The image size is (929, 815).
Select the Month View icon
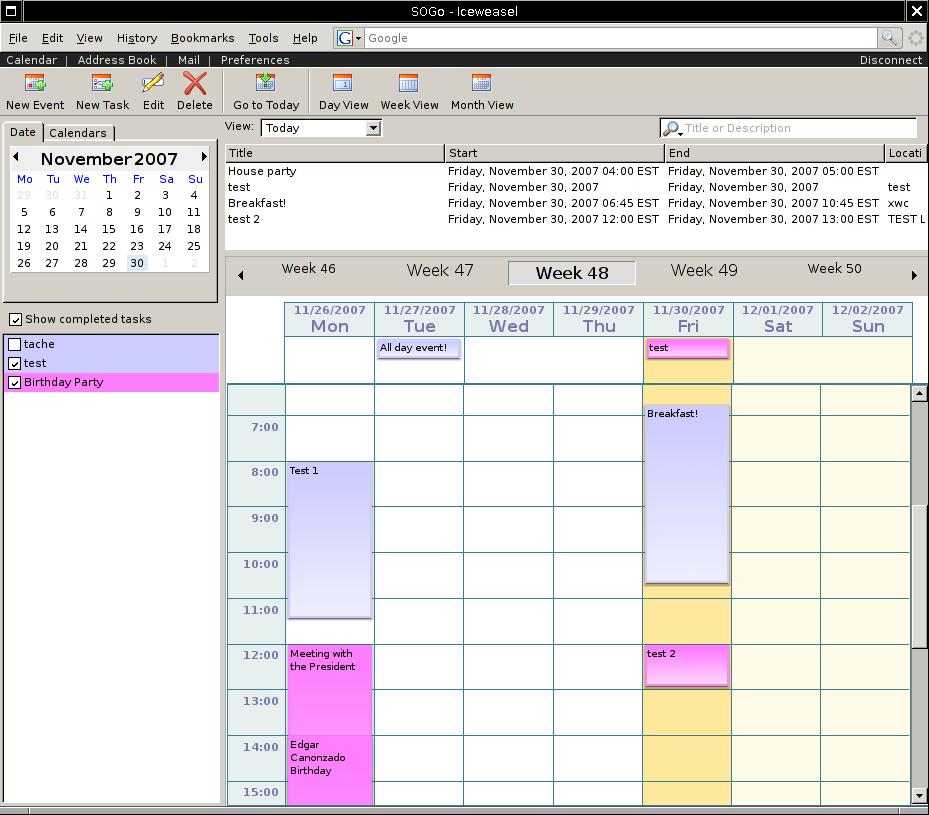pyautogui.click(x=482, y=84)
